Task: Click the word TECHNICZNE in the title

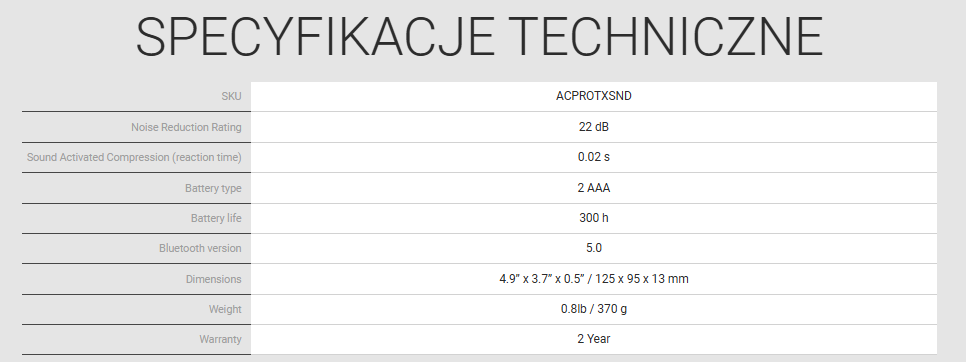Action: point(667,37)
